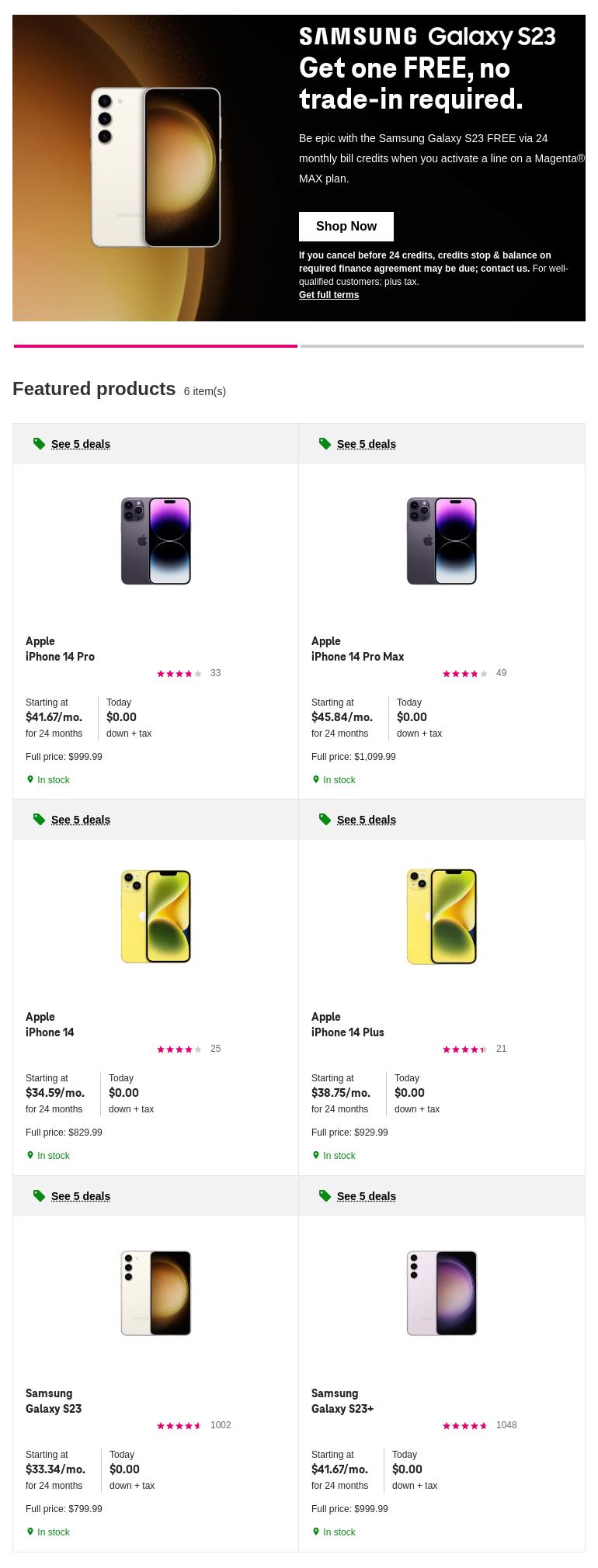Open the Get full terms link
The width and height of the screenshot is (598, 1568).
click(329, 295)
